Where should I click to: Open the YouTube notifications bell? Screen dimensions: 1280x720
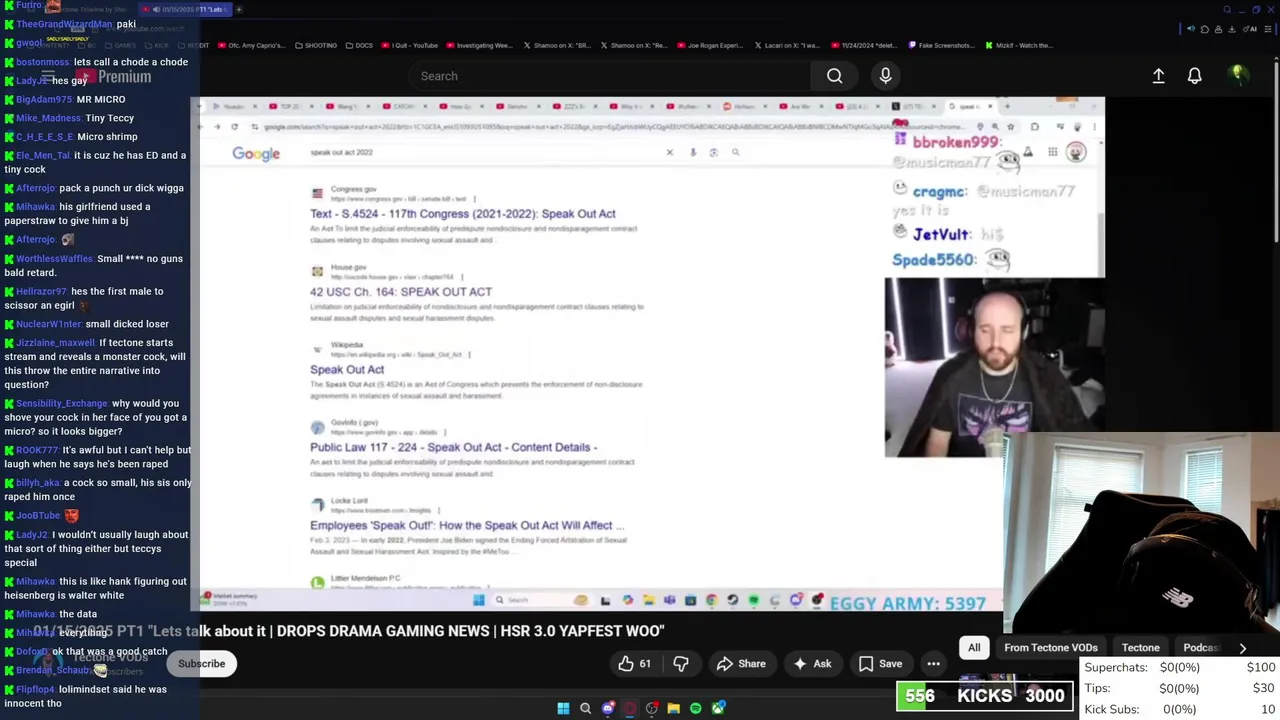[x=1194, y=76]
